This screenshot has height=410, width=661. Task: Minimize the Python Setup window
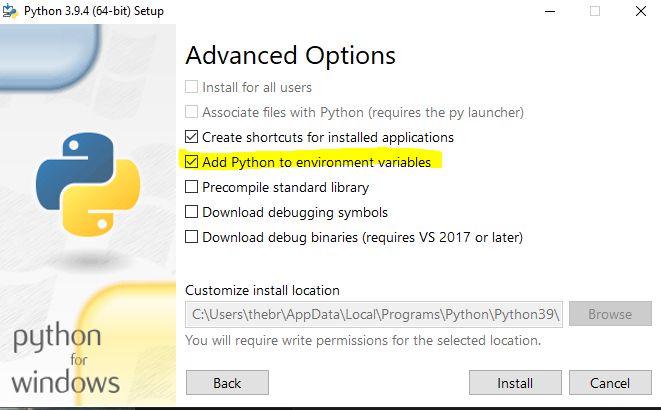tap(550, 11)
